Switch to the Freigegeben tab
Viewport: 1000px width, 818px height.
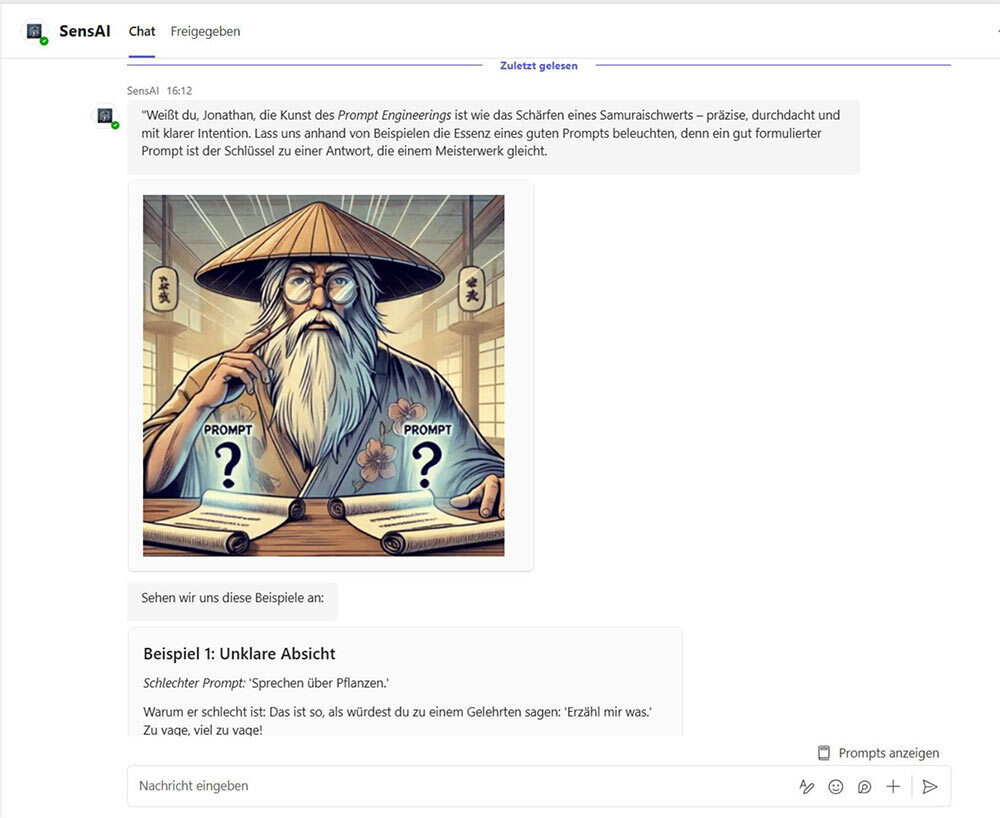pos(205,31)
